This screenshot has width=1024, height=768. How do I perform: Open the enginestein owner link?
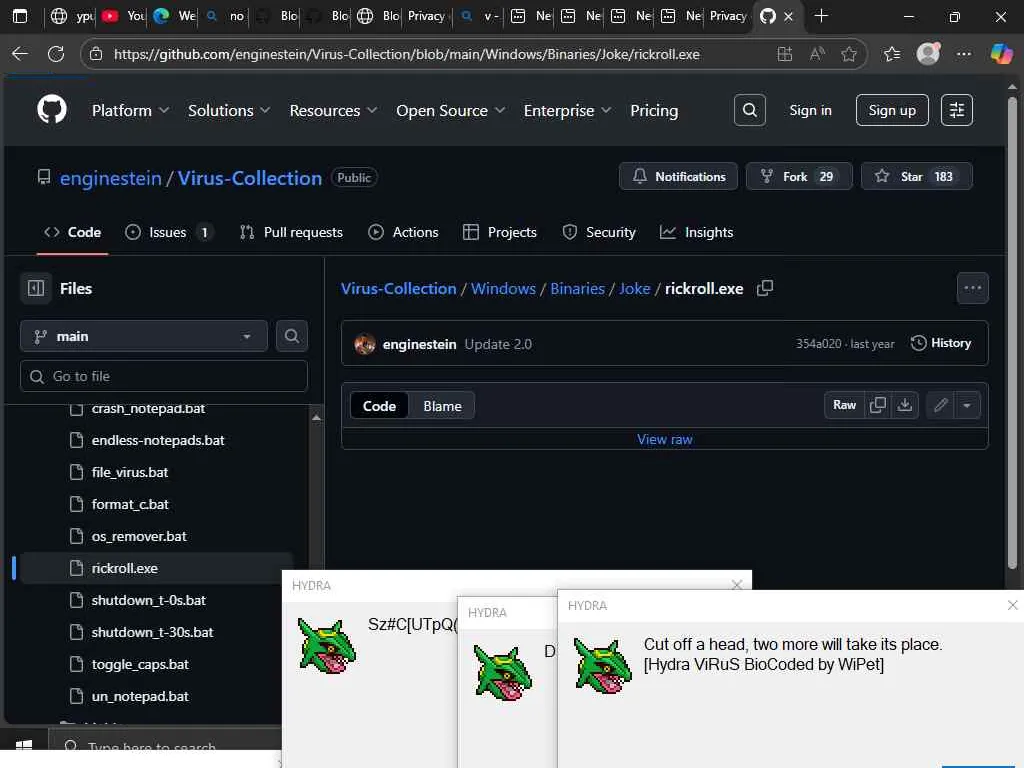click(110, 178)
